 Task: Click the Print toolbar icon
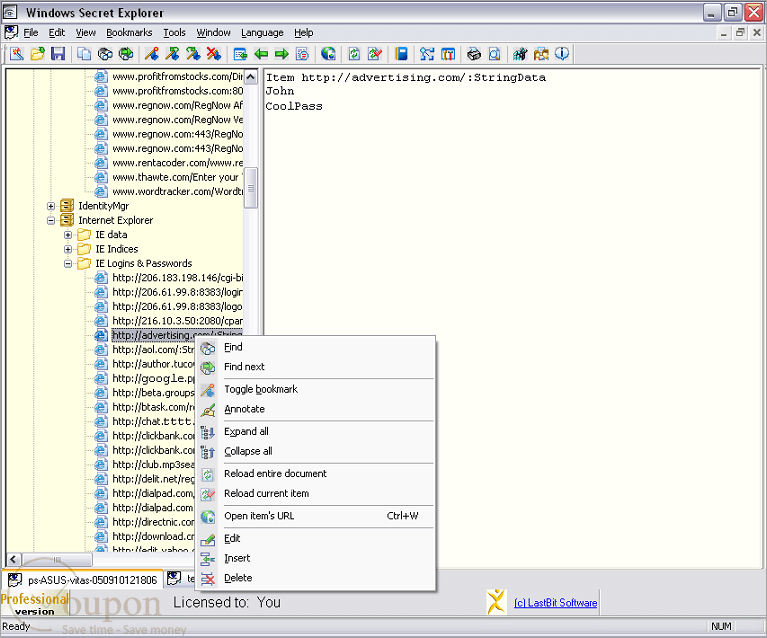[x=474, y=54]
